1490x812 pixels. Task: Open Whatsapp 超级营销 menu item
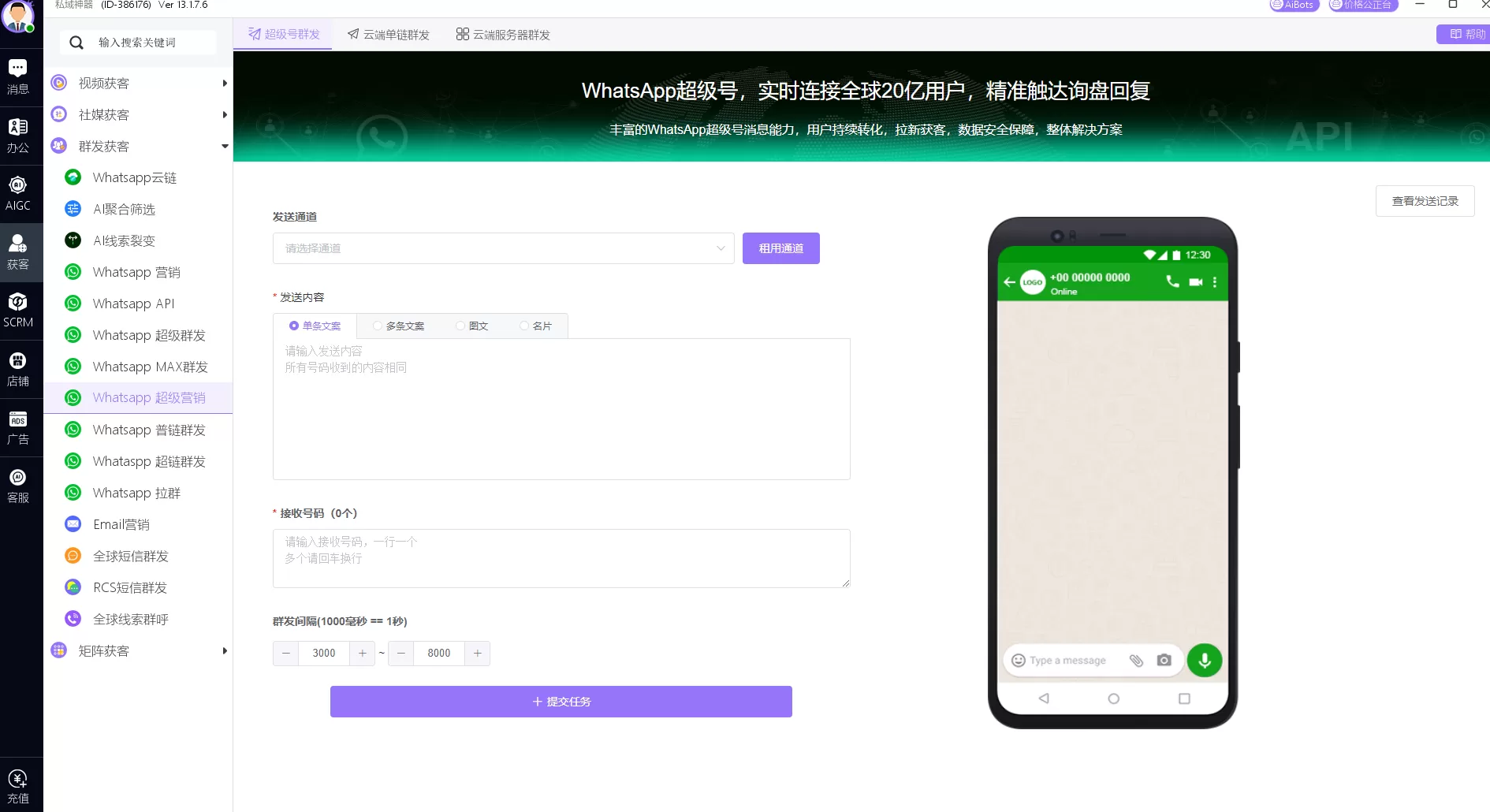[139, 397]
